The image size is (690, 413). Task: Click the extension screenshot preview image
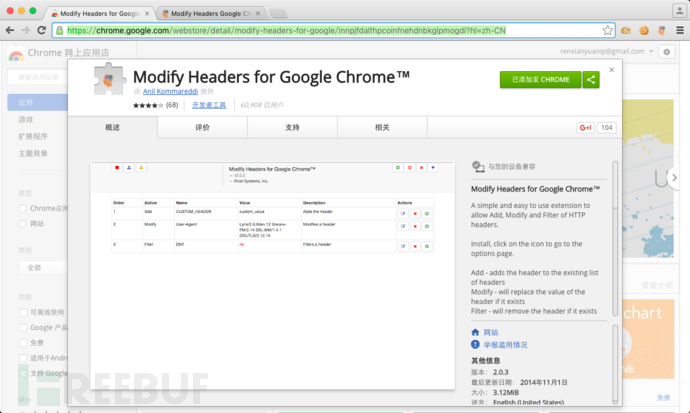[x=272, y=275]
